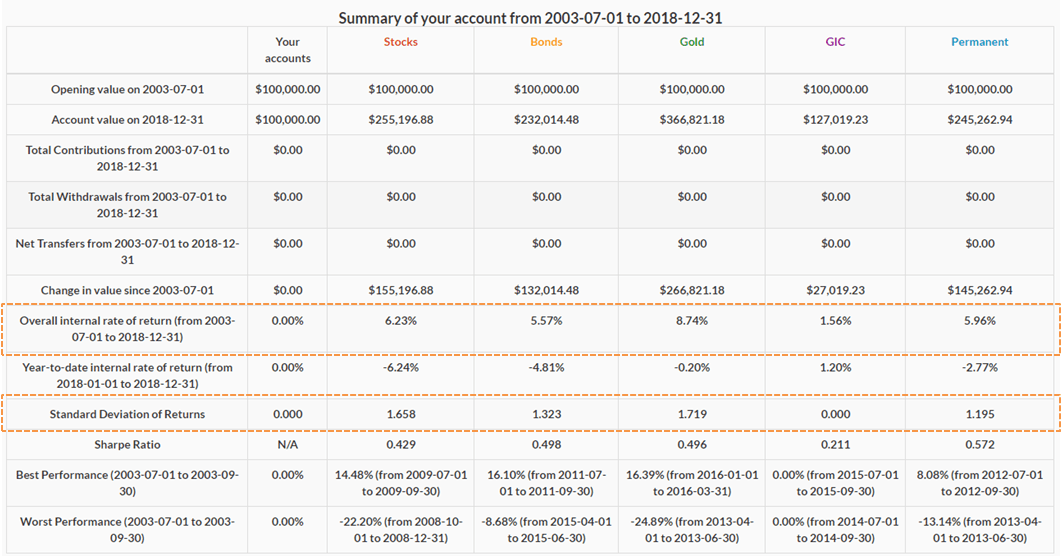Select the Sharpe Ratio row label

(x=127, y=444)
